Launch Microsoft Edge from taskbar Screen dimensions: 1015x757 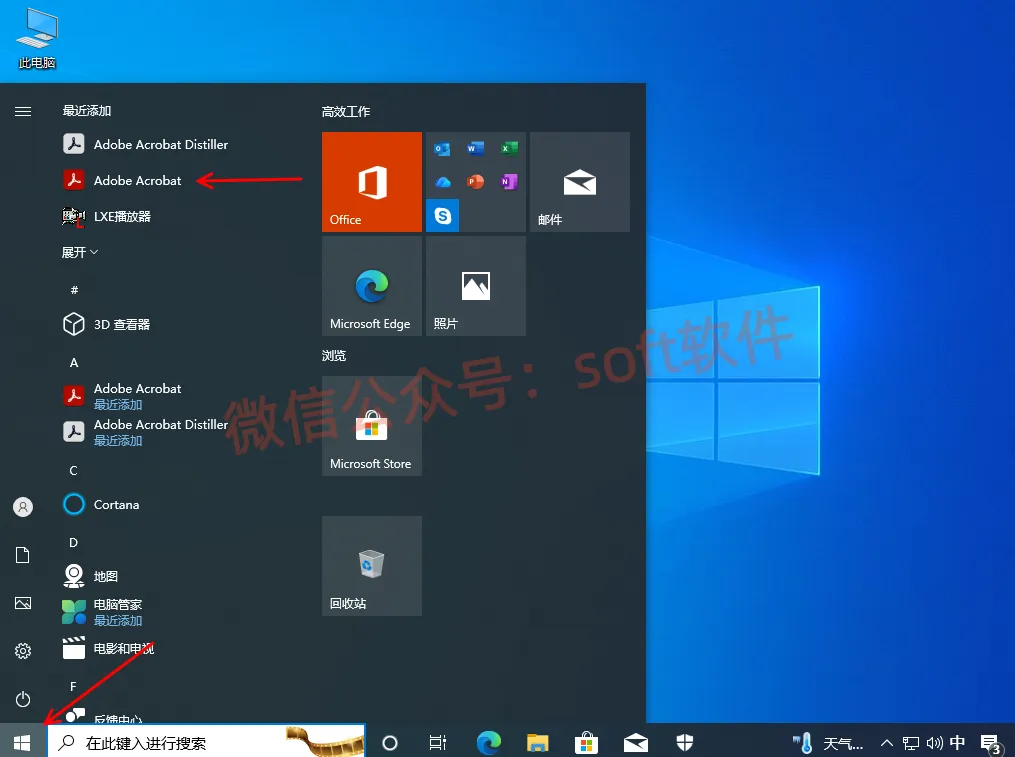pyautogui.click(x=489, y=743)
